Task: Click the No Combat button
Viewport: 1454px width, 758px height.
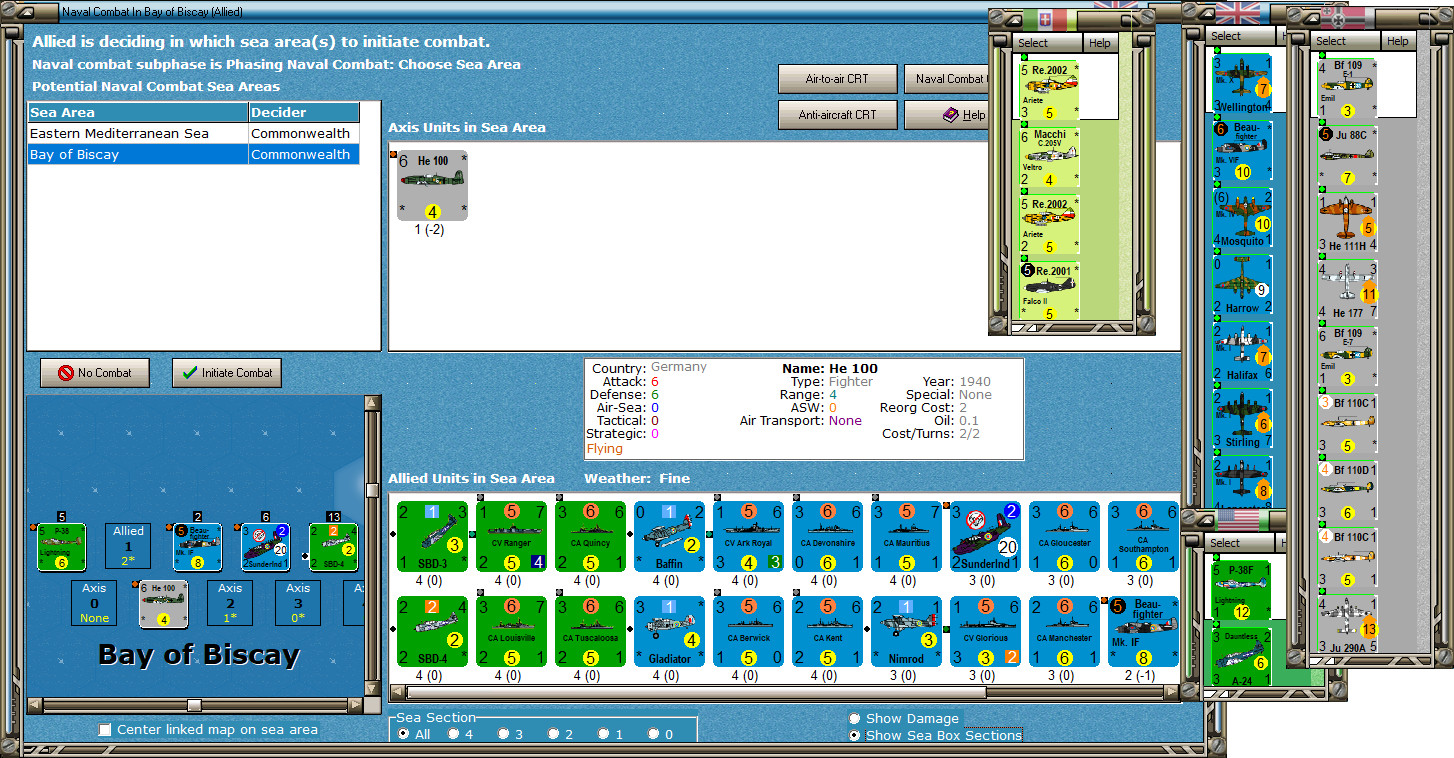Action: click(x=94, y=373)
